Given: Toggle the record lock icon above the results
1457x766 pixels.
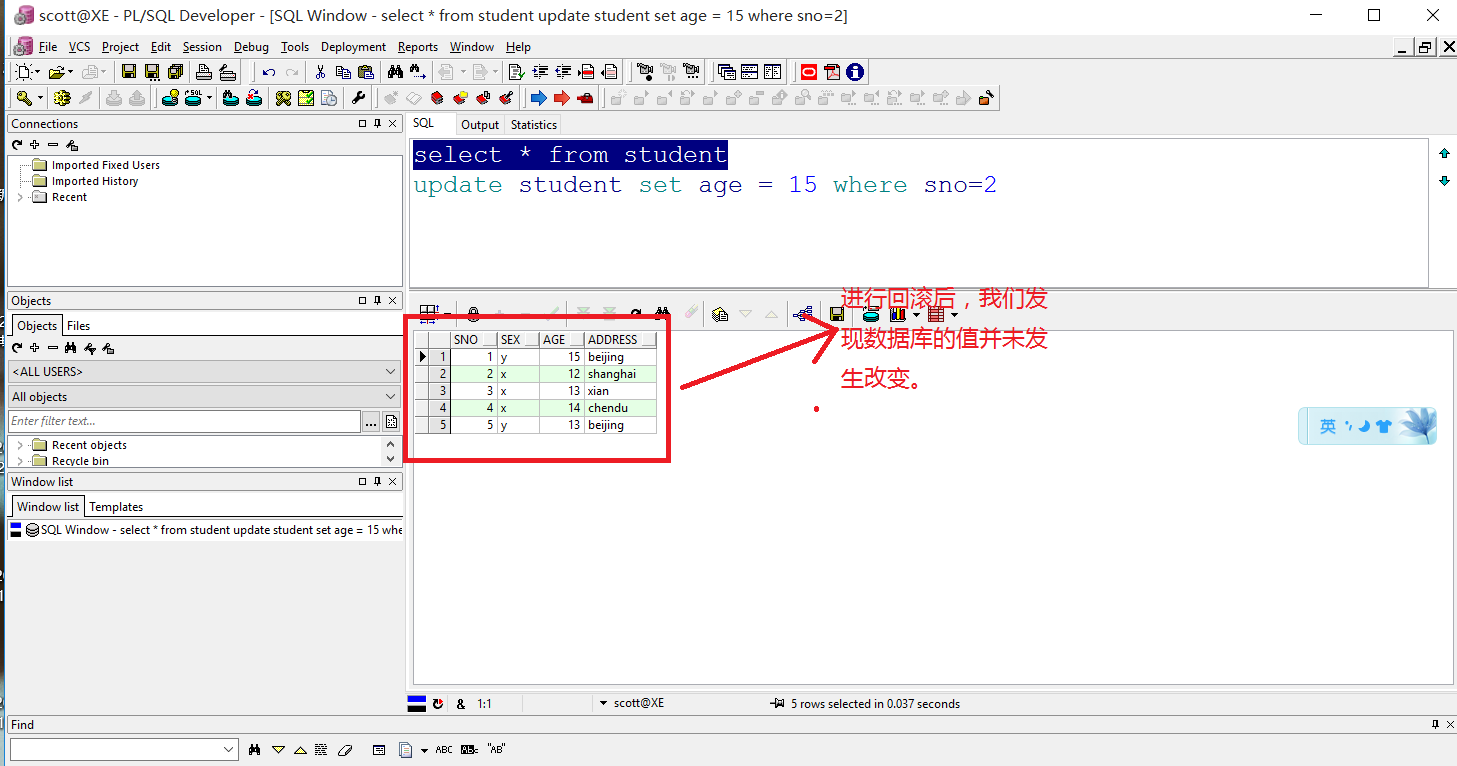Looking at the screenshot, I should click(x=473, y=313).
